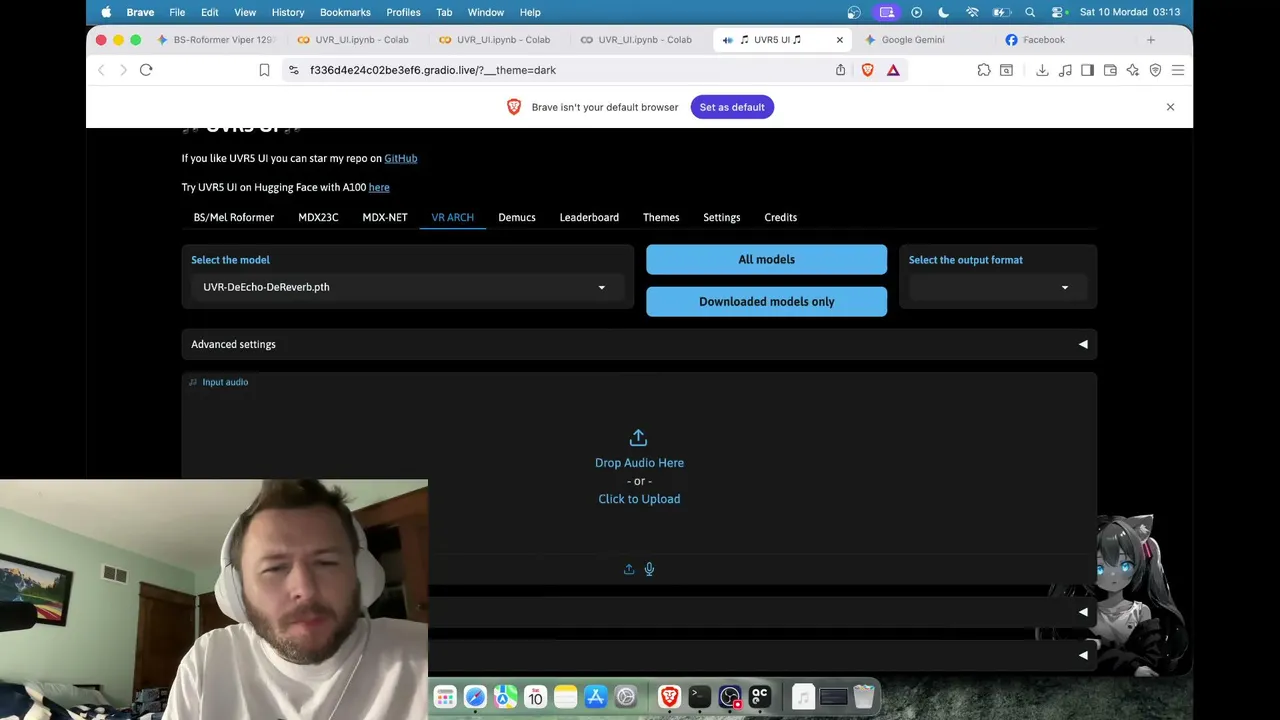
Task: Click the share icon in the address bar
Action: [840, 70]
